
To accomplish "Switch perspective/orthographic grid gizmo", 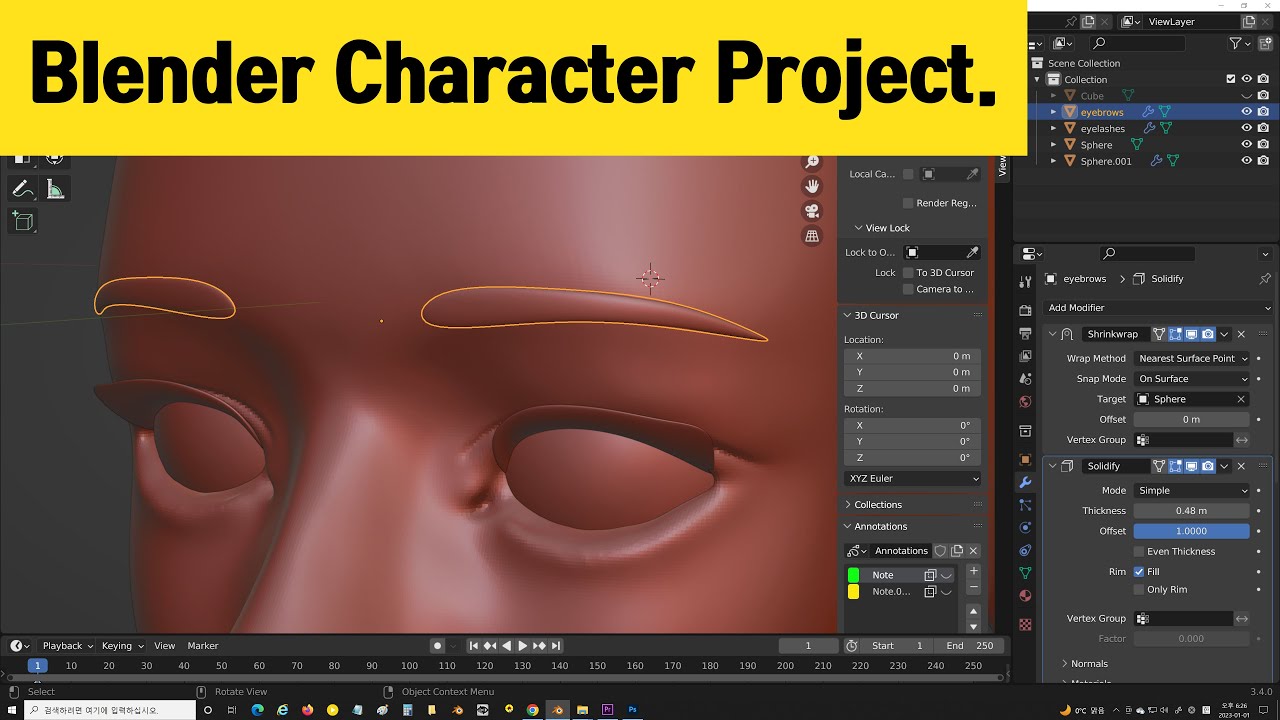I will (x=812, y=236).
